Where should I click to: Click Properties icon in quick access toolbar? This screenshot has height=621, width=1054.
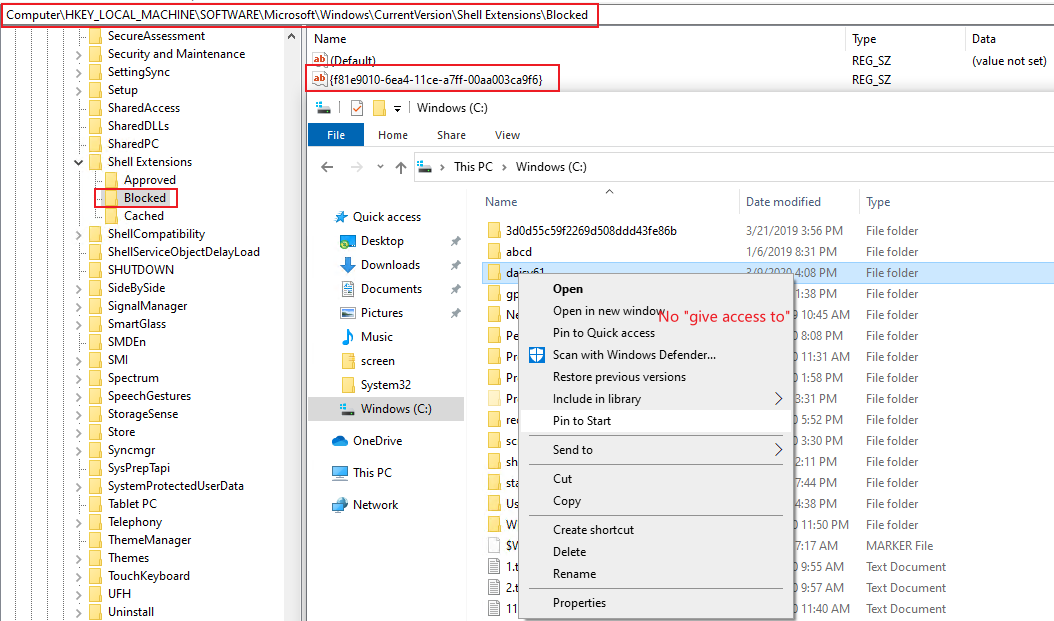pos(357,108)
